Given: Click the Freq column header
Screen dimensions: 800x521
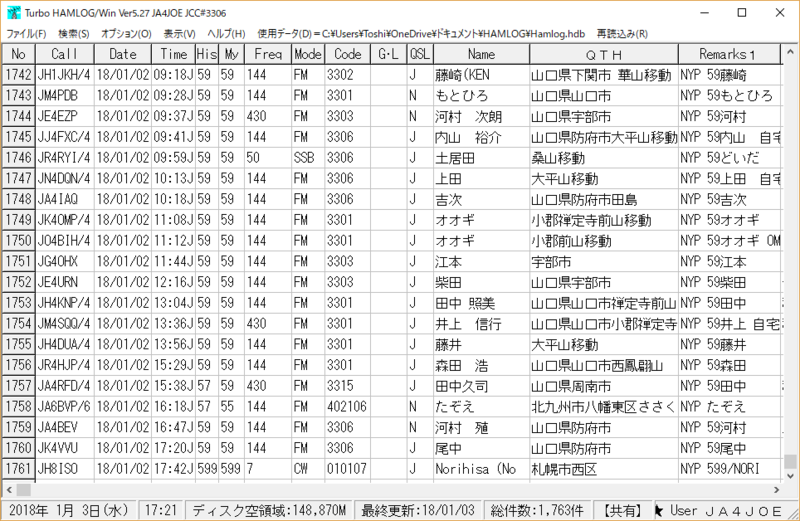Looking at the screenshot, I should 268,54.
